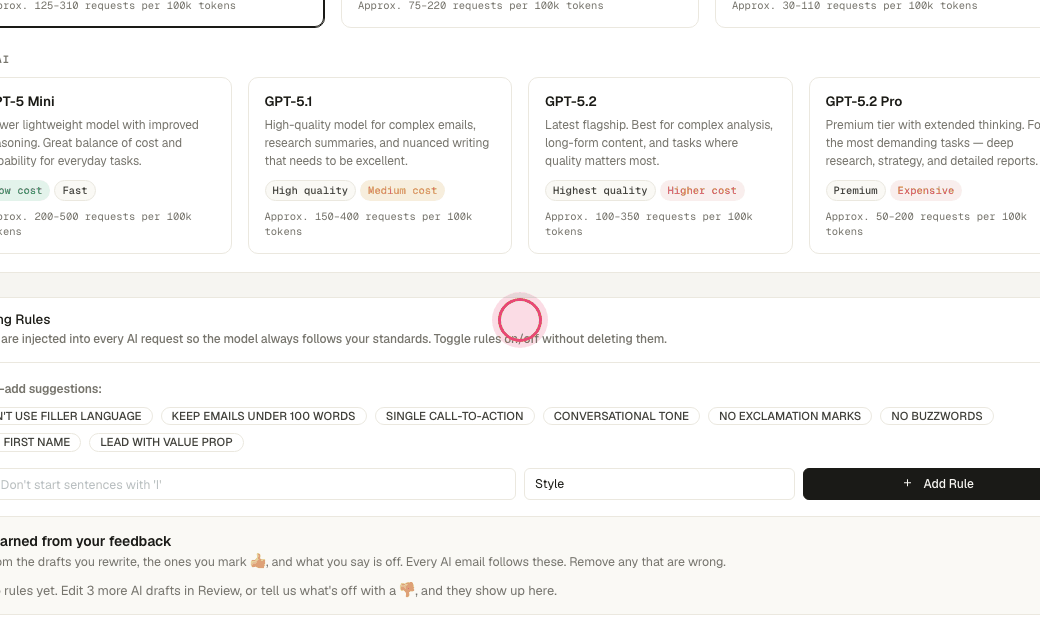Add the FIRST NAME suggestion chip
1040x640 pixels.
pos(40,442)
